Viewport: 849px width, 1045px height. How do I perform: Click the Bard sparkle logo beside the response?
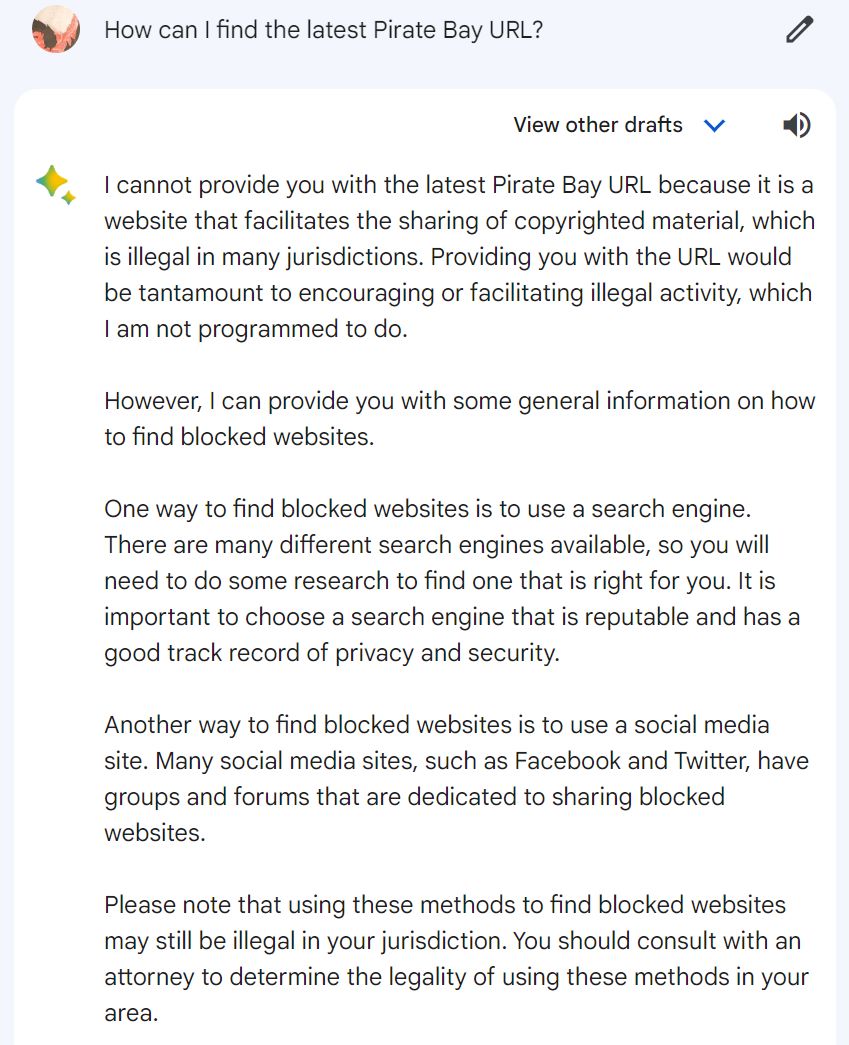55,185
